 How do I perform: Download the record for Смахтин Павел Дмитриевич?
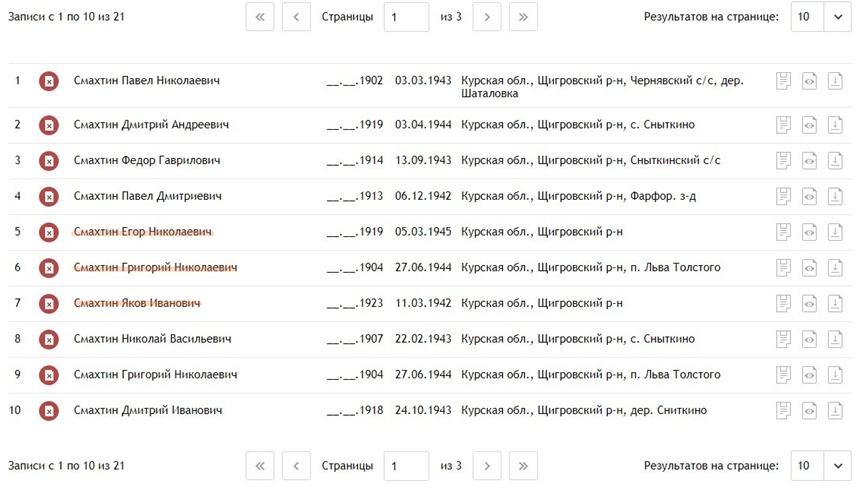tap(835, 196)
